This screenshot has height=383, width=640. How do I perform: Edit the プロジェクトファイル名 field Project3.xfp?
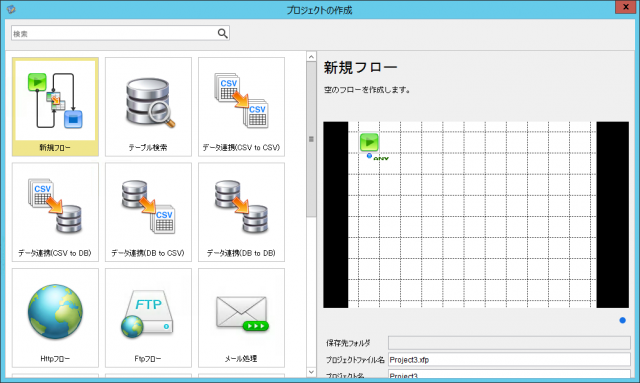(509, 360)
